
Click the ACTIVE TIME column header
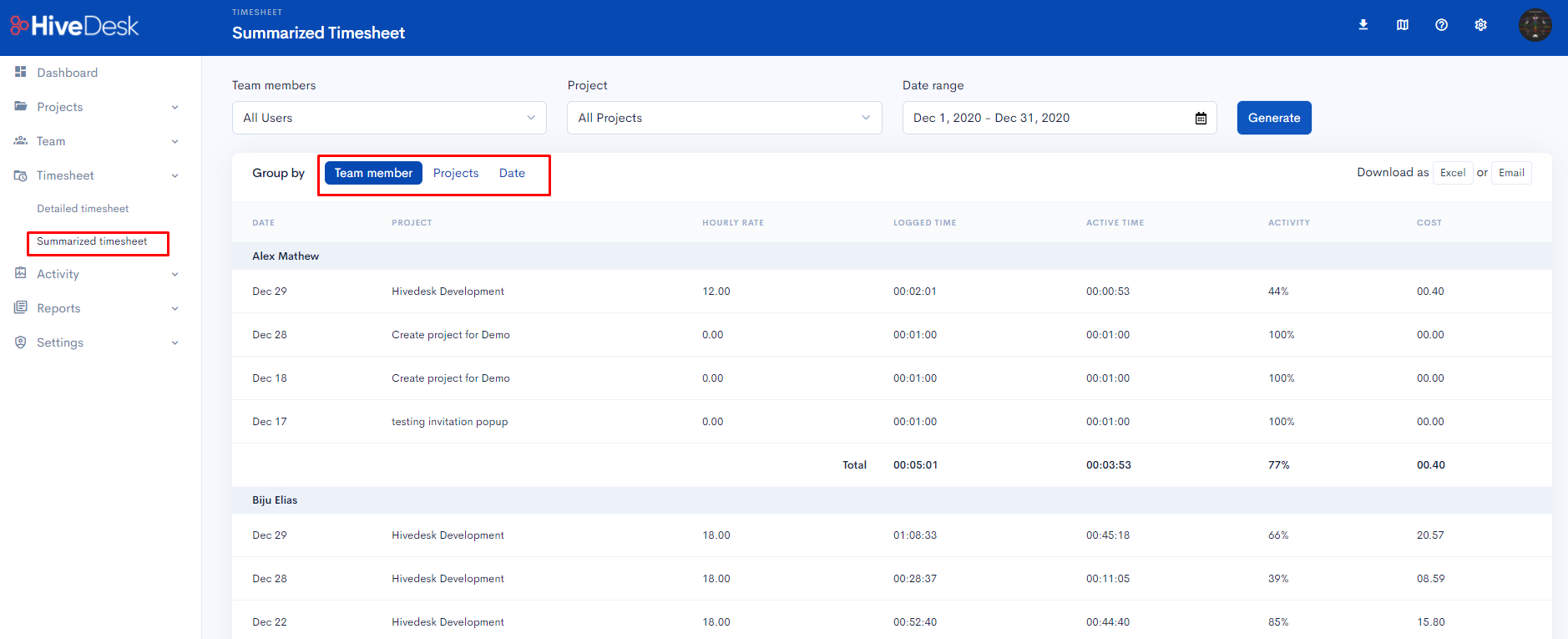pyautogui.click(x=1115, y=223)
